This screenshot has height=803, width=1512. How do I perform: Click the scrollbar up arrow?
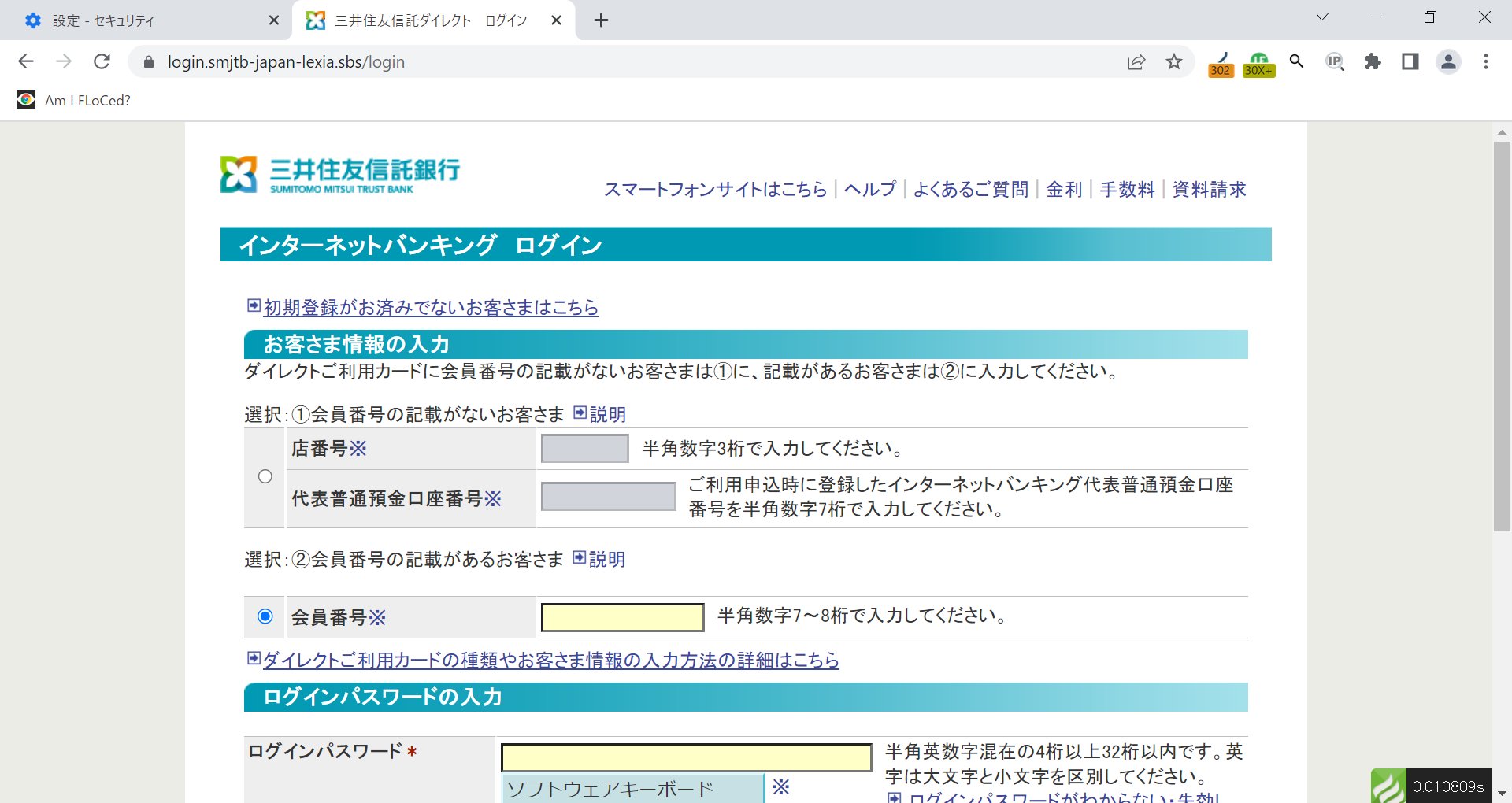click(x=1502, y=132)
